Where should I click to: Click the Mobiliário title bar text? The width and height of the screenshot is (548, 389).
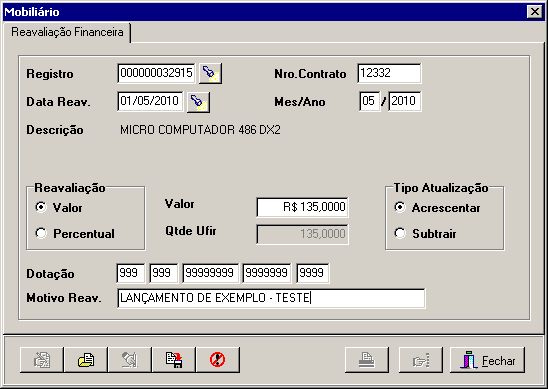(x=32, y=12)
